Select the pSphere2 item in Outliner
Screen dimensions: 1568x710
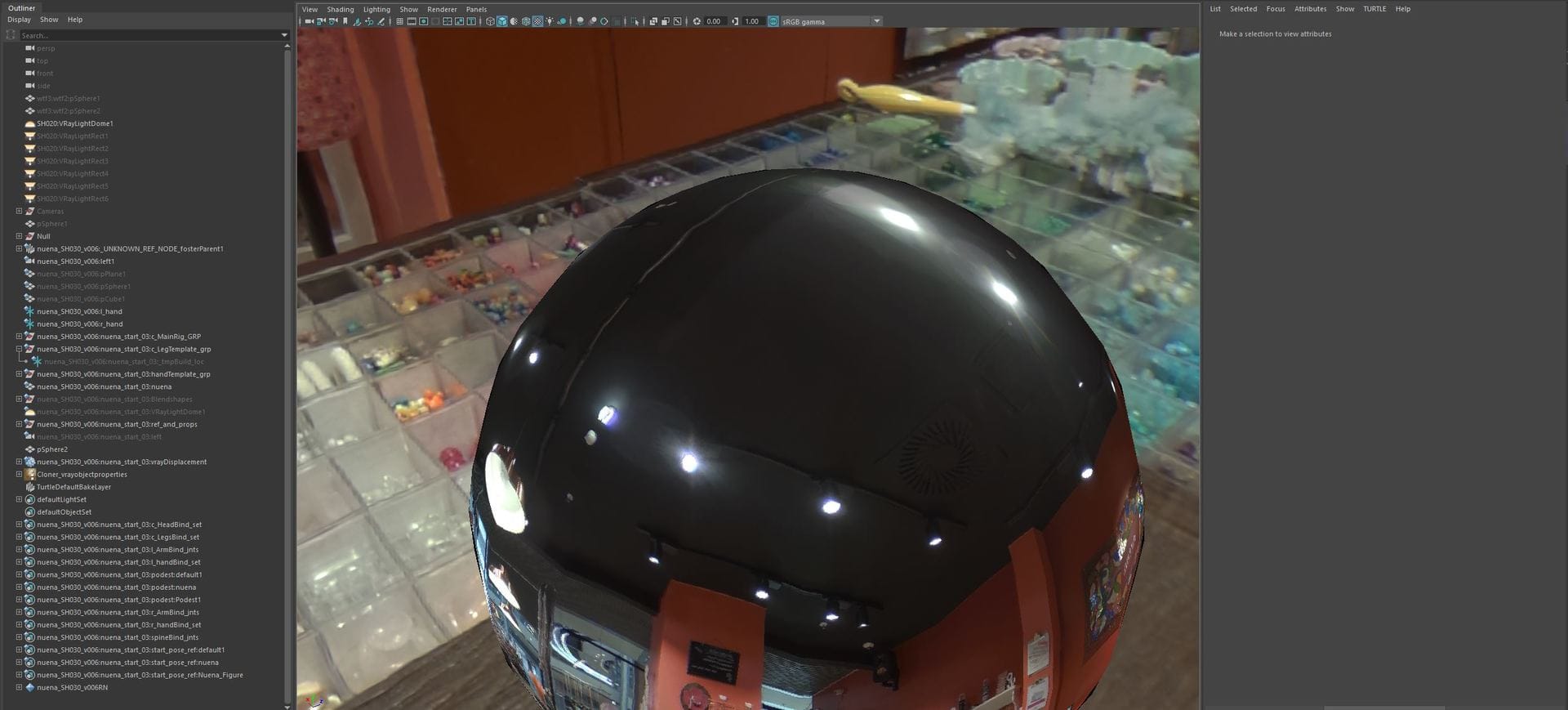coord(52,449)
